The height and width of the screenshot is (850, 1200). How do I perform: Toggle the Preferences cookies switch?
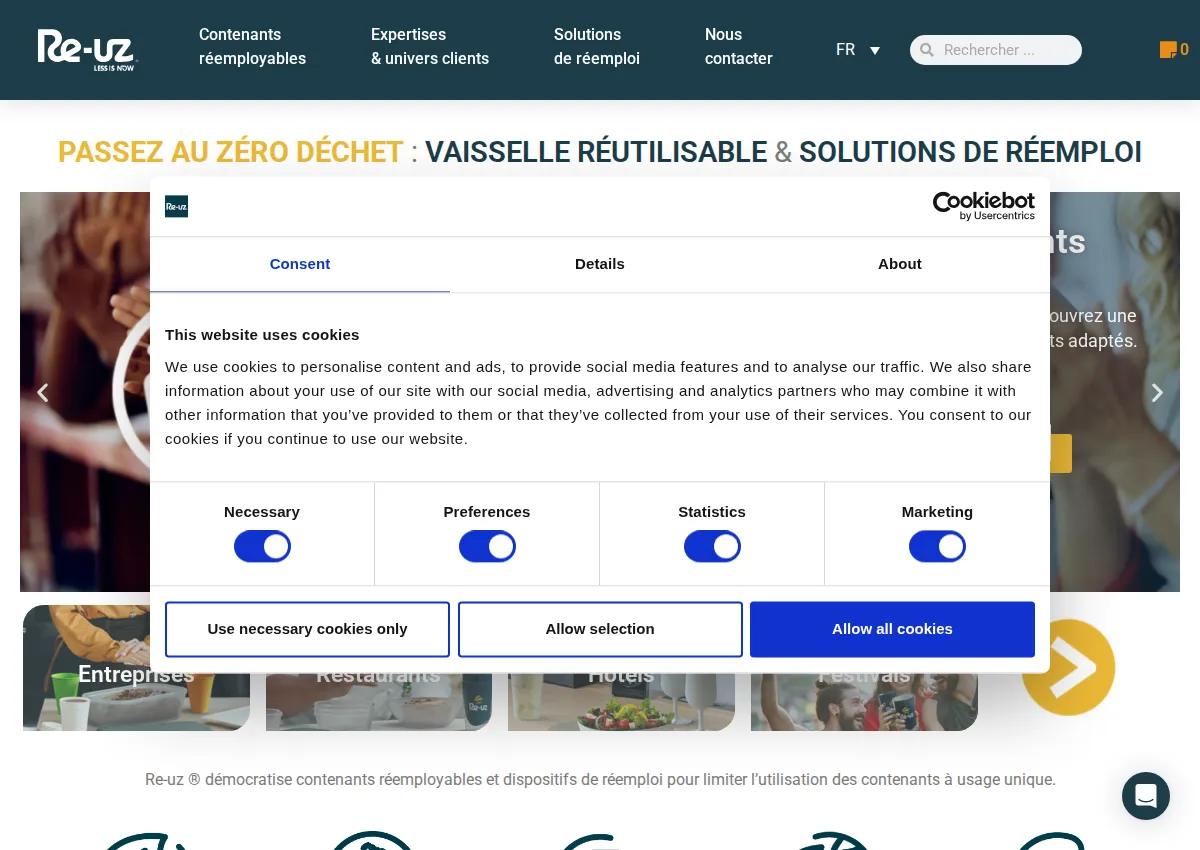(487, 546)
